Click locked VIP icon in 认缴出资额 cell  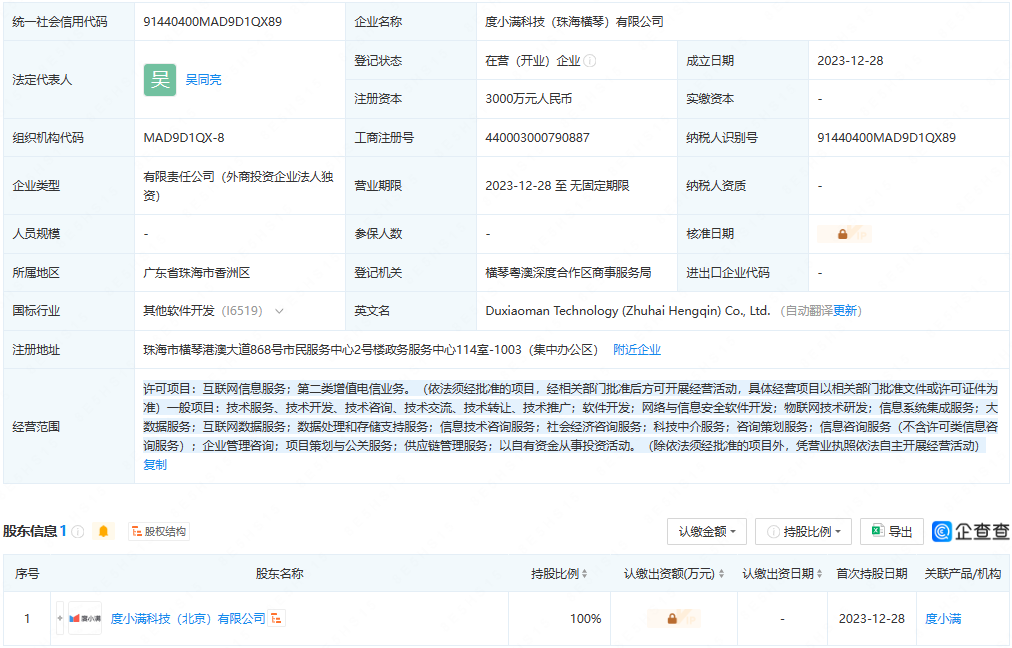click(x=673, y=618)
